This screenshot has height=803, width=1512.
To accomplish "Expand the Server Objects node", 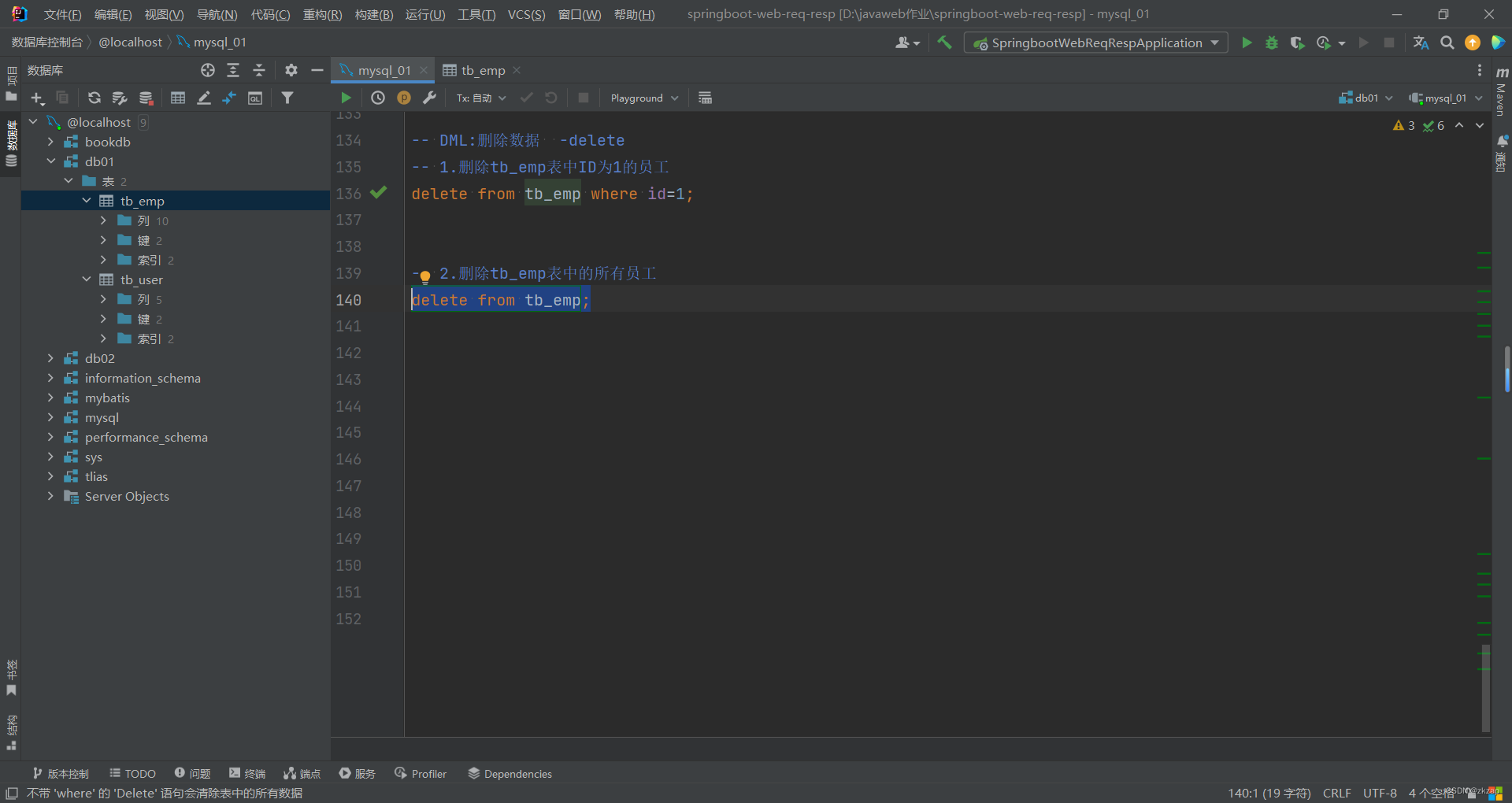I will point(50,496).
